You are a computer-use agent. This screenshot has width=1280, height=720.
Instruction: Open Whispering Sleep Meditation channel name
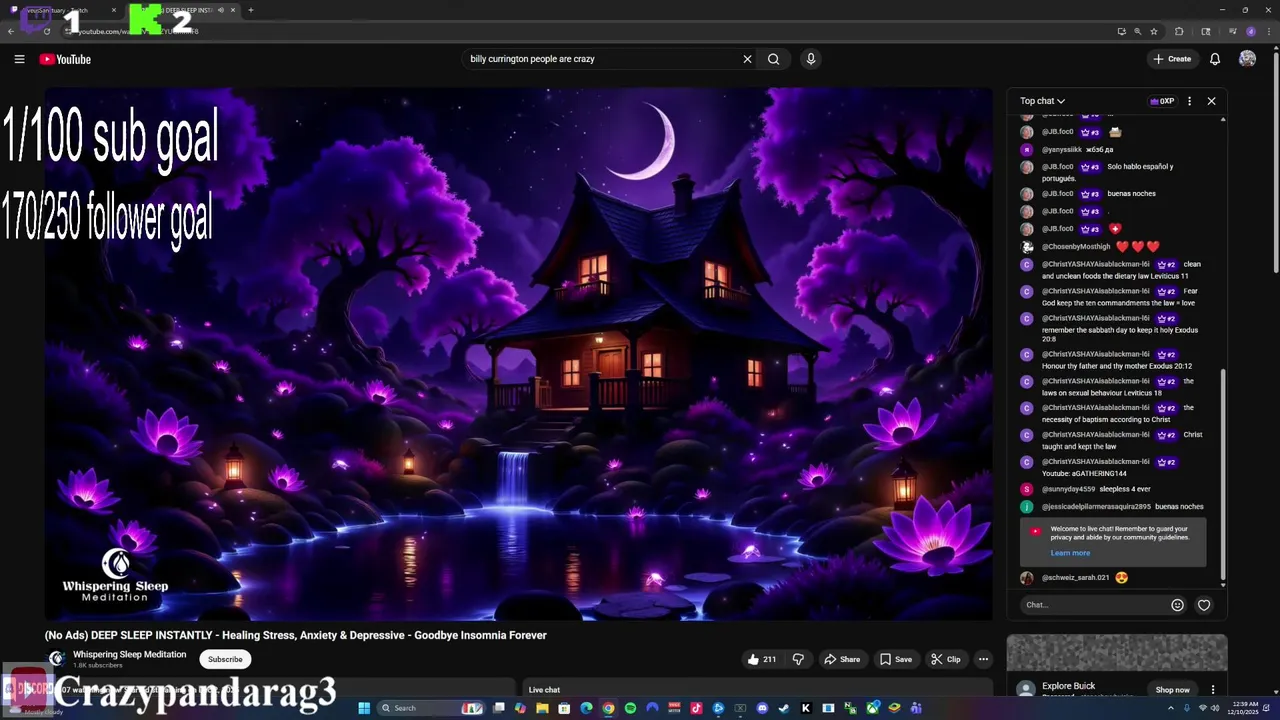tap(129, 654)
